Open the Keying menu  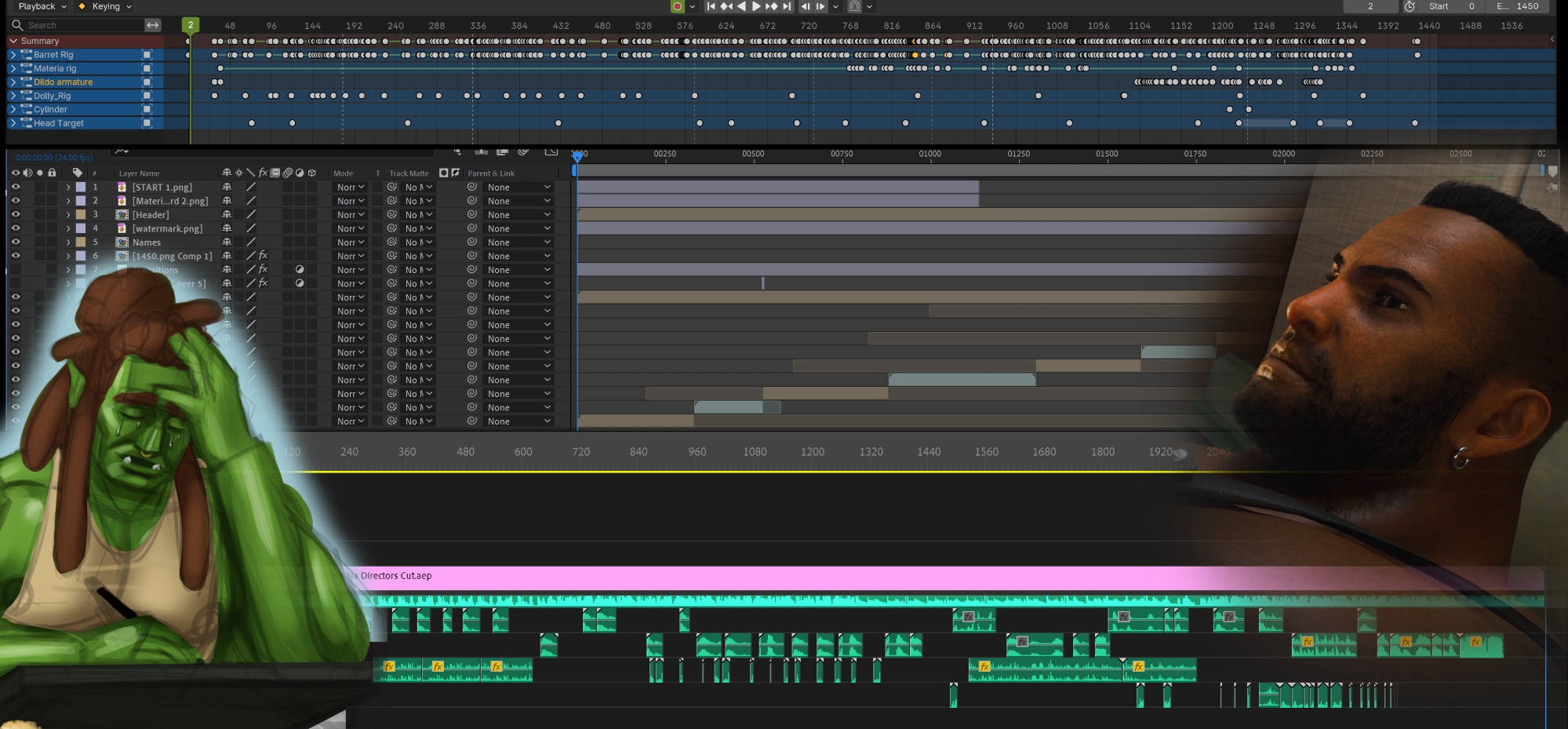click(106, 6)
